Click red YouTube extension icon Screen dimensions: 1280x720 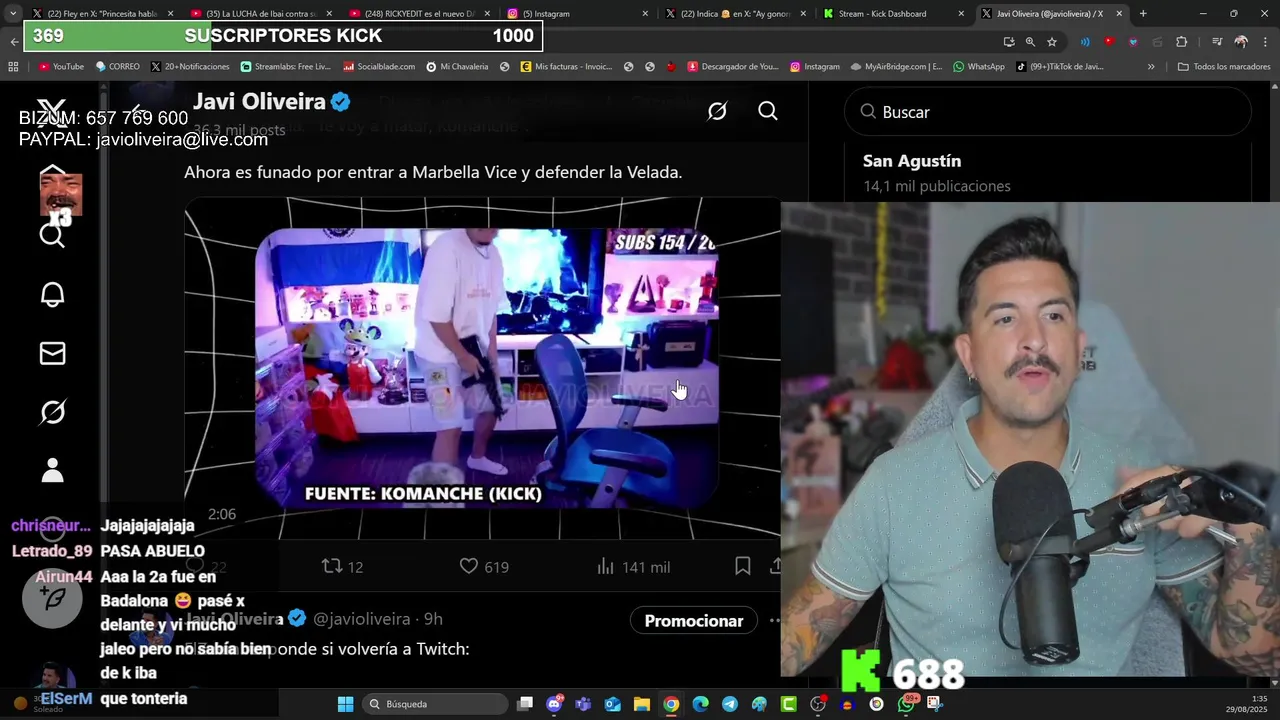(1109, 41)
